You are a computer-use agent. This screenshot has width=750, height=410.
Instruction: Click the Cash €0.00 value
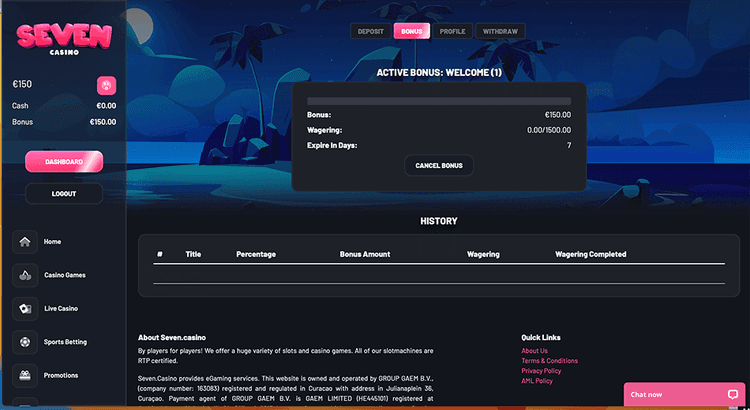106,106
